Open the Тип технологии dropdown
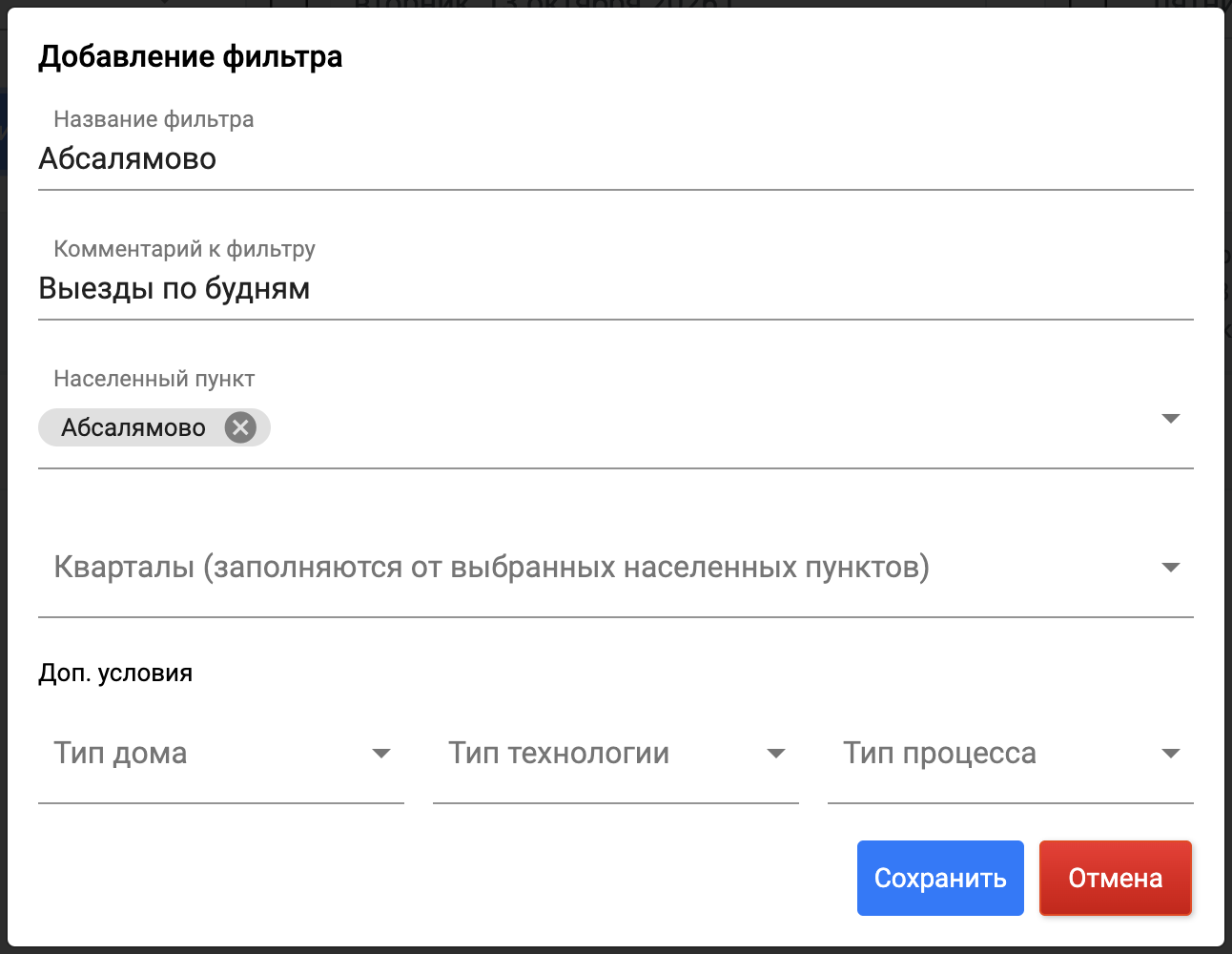Viewport: 1232px width, 954px height. [616, 754]
